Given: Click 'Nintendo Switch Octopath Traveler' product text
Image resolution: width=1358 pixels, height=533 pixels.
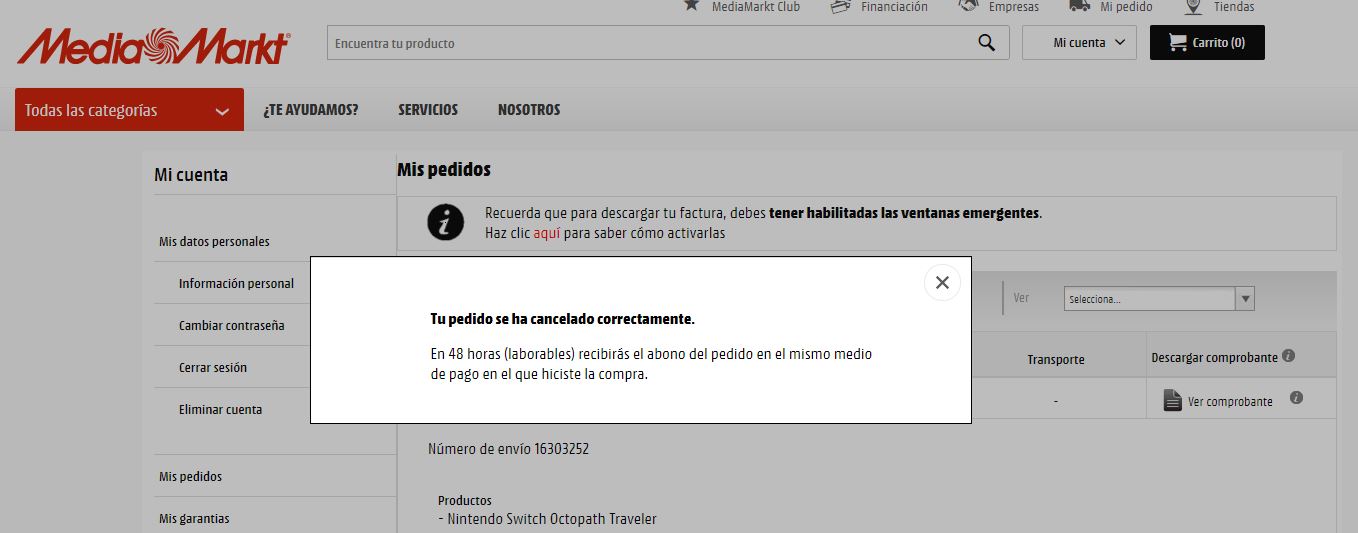Looking at the screenshot, I should tap(552, 519).
